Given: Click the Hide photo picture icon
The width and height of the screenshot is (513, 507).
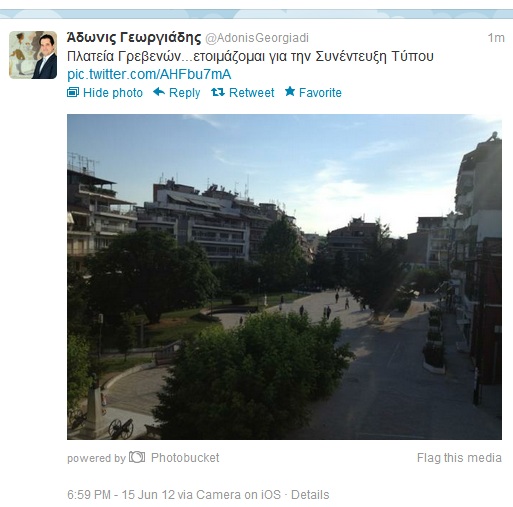Looking at the screenshot, I should [x=73, y=92].
